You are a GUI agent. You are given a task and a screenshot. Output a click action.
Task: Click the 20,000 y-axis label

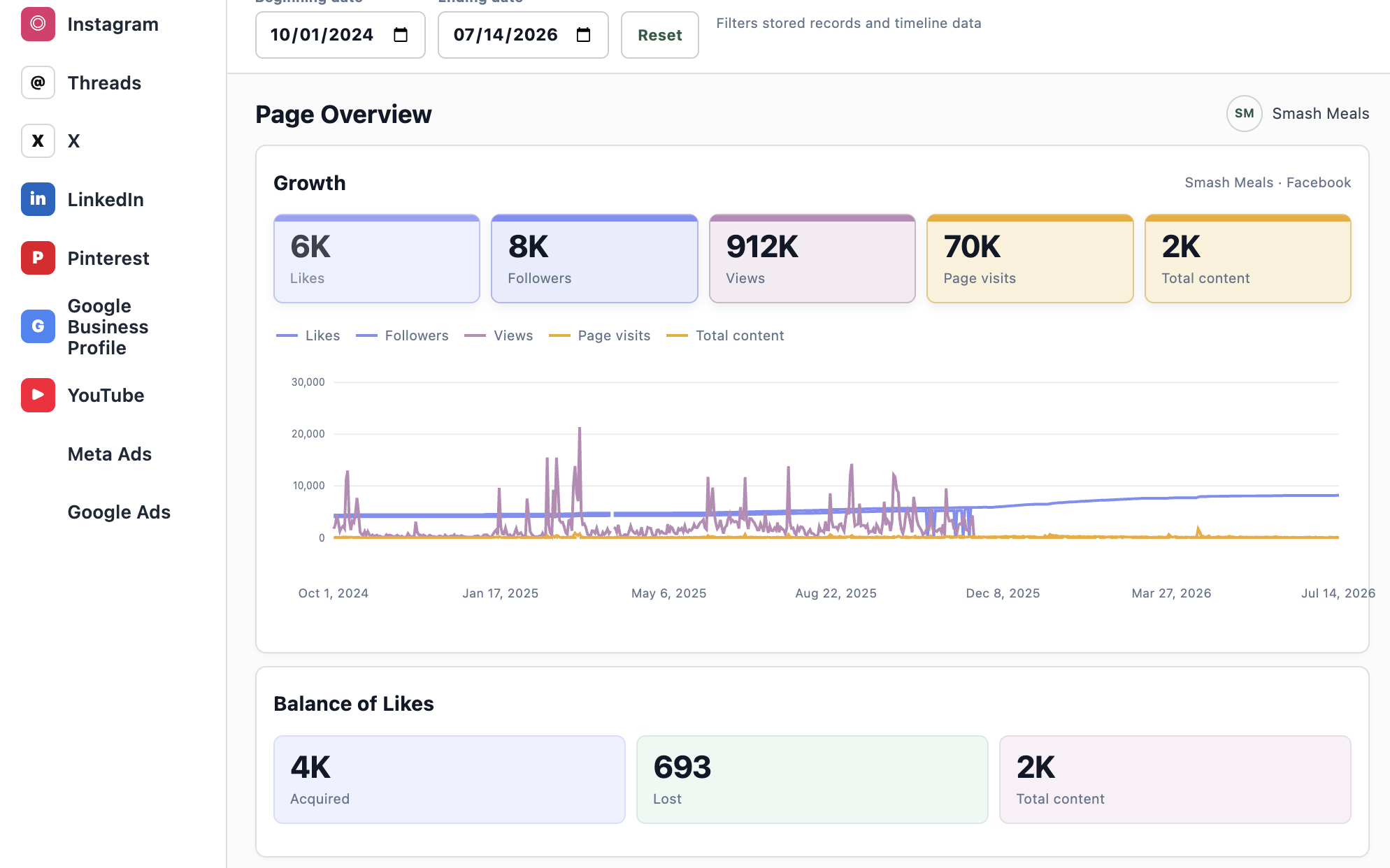coord(308,434)
